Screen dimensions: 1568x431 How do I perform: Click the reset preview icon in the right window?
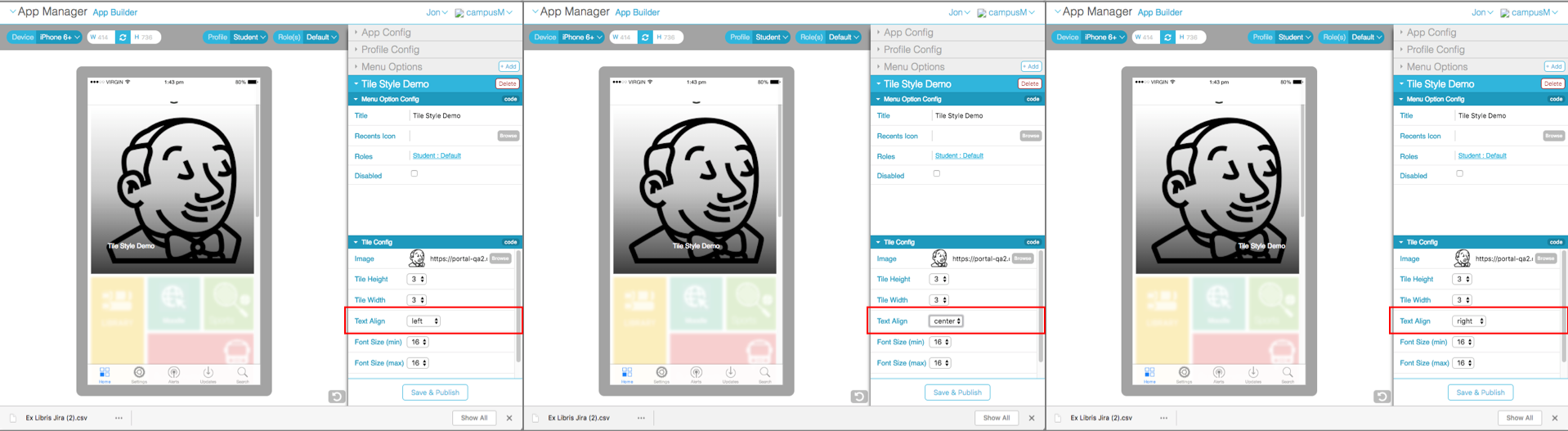tap(1382, 397)
